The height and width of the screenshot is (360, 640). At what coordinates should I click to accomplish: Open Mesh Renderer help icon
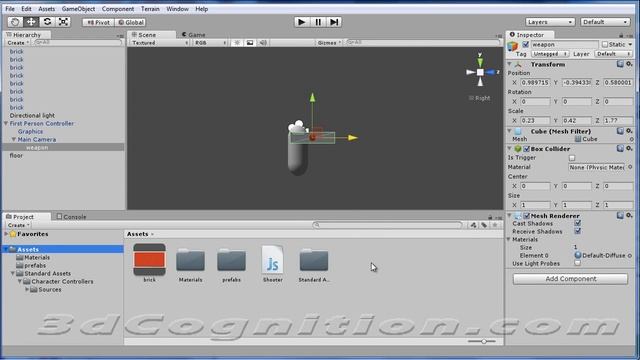620,216
